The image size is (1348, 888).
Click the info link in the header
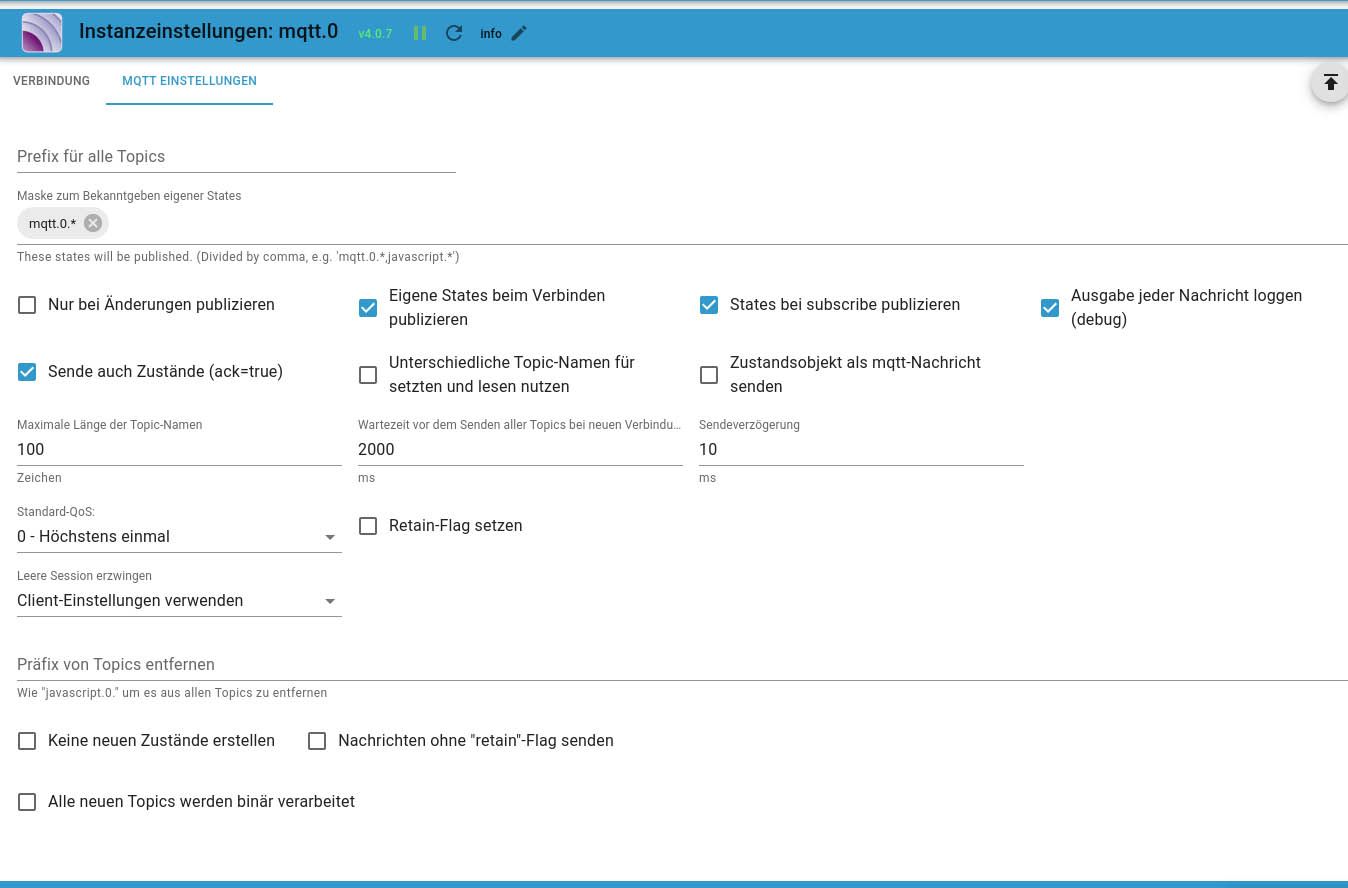[x=490, y=34]
